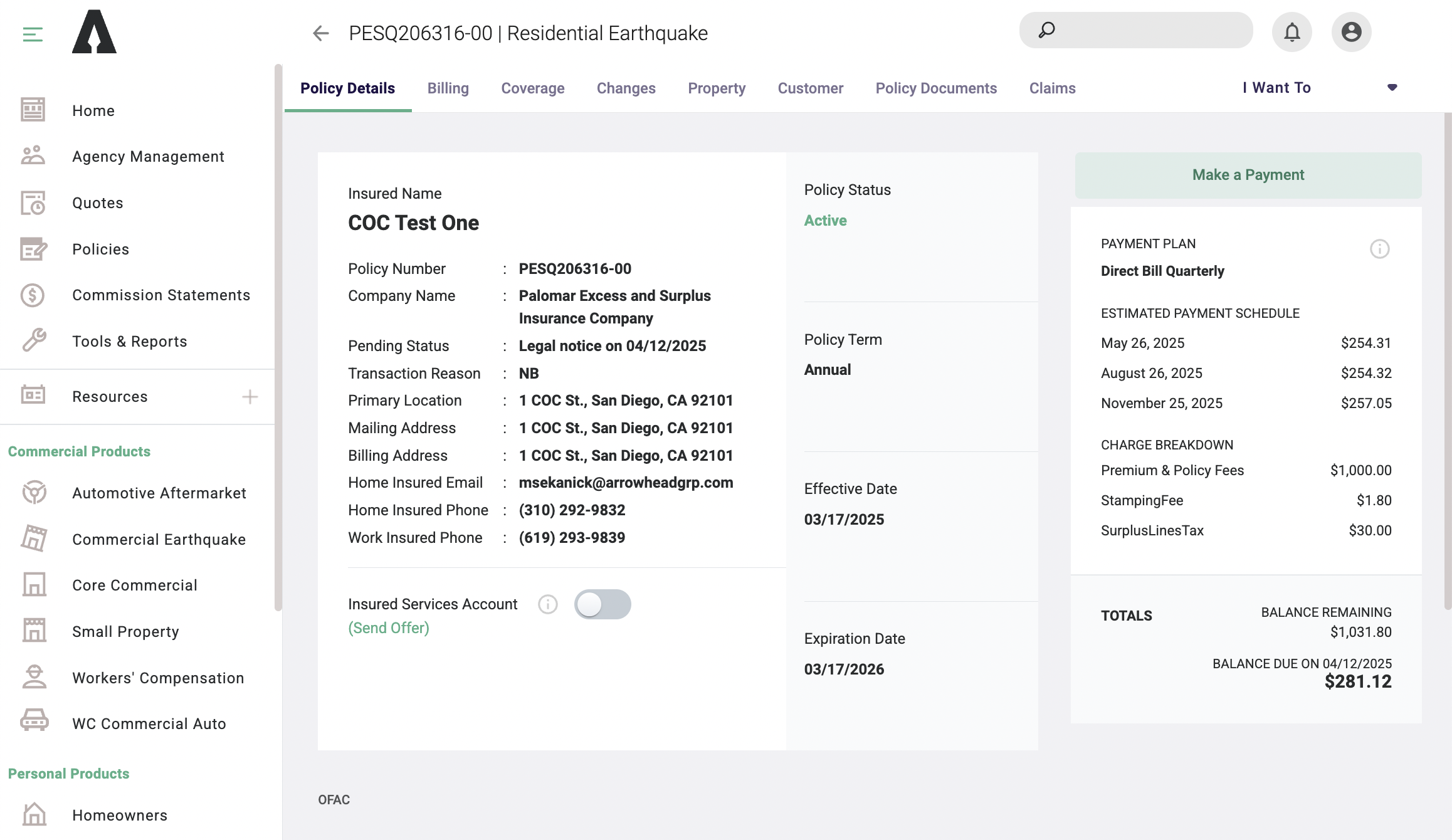
Task: Select the Policies sidebar icon
Action: pos(32,249)
